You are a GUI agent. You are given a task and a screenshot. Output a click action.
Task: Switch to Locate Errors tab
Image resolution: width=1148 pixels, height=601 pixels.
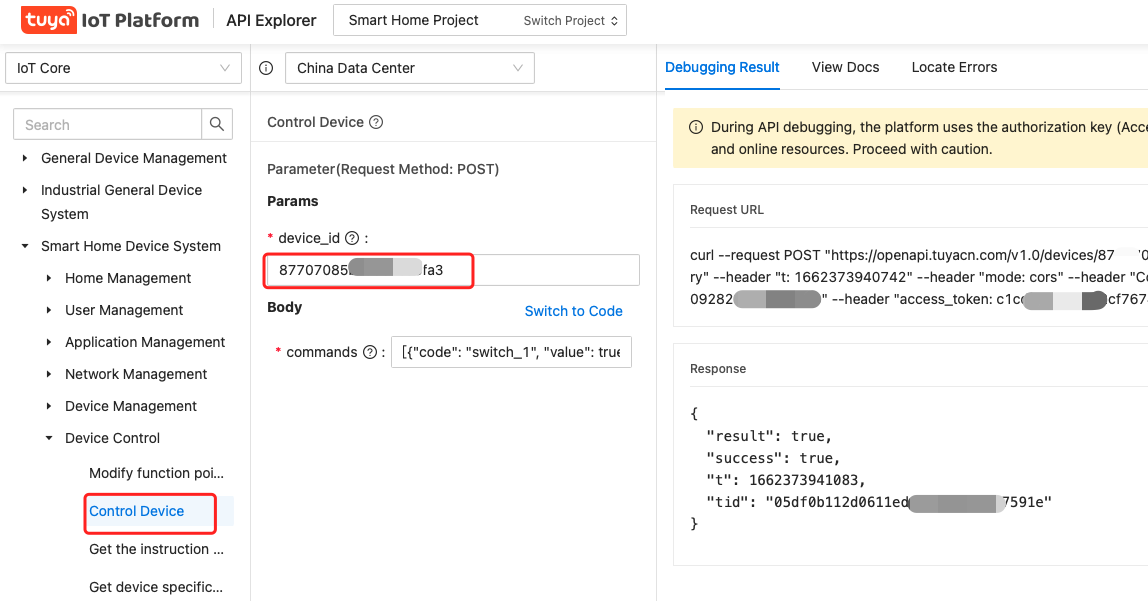pyautogui.click(x=954, y=67)
